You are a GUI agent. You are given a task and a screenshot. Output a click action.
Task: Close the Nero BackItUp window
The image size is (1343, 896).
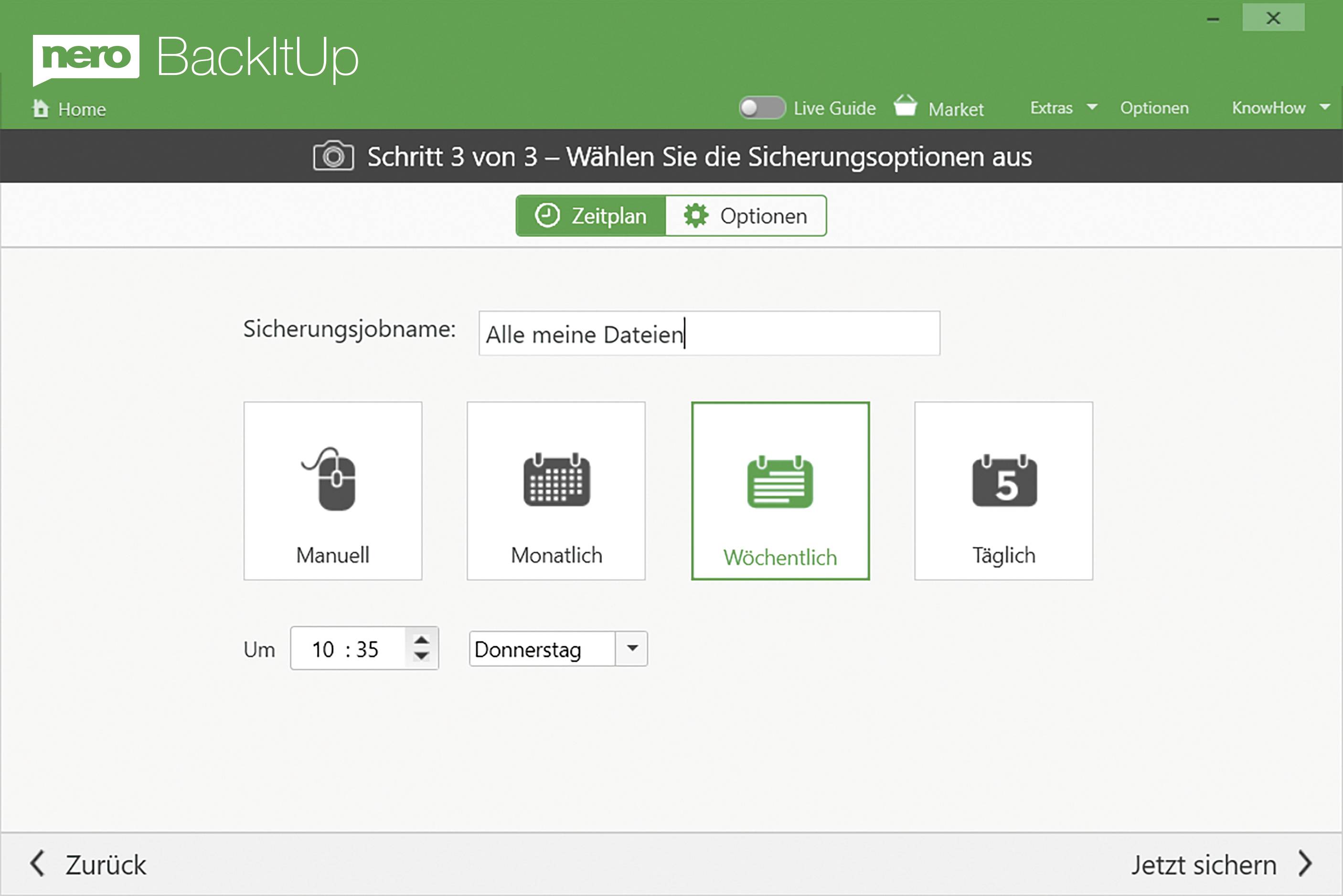(x=1273, y=18)
